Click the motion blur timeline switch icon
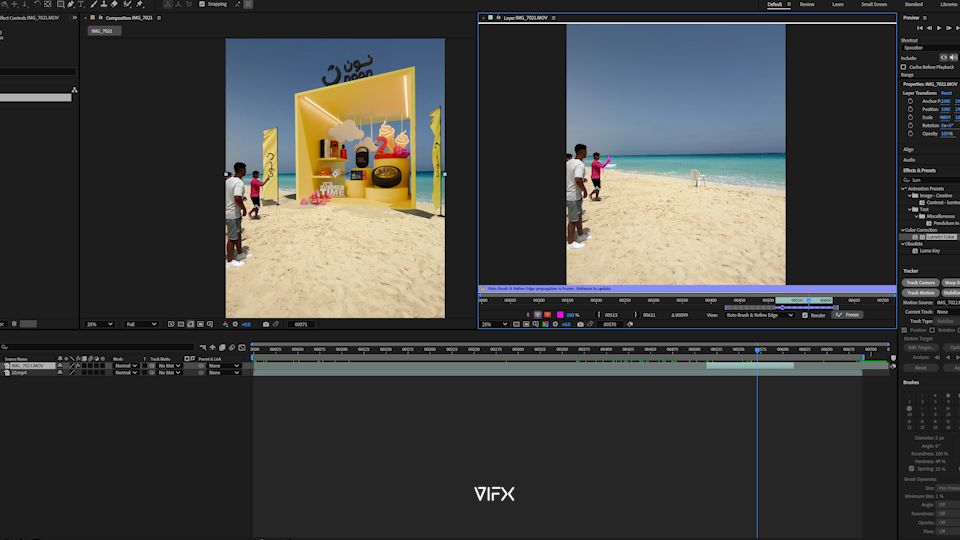960x540 pixels. [x=232, y=347]
